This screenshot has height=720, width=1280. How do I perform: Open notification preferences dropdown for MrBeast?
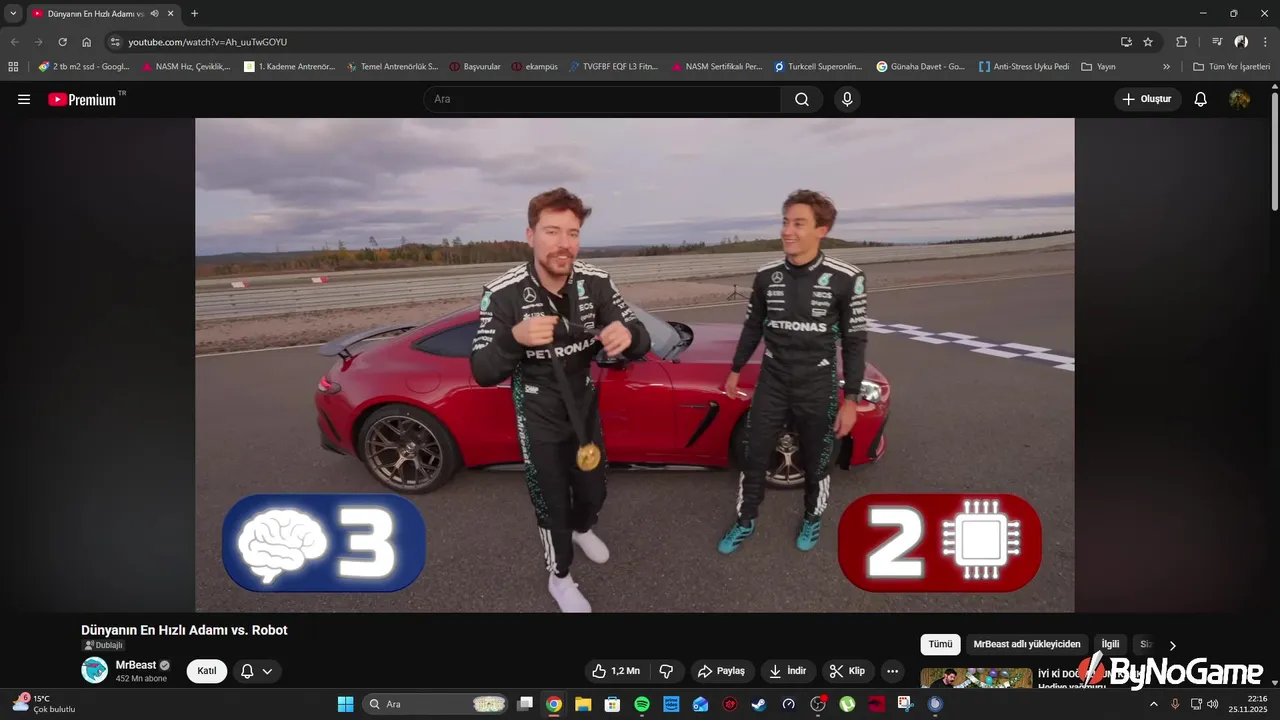[x=257, y=671]
